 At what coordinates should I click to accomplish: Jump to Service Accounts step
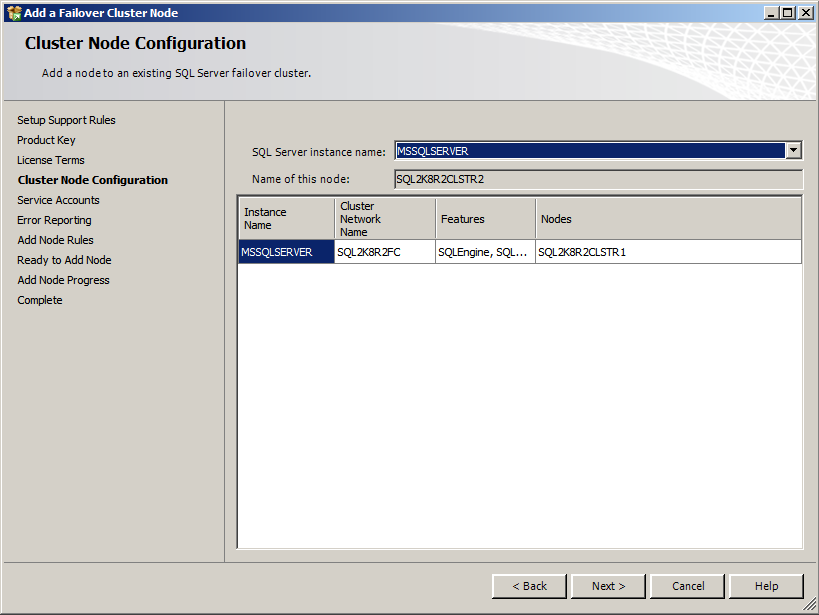(x=58, y=200)
